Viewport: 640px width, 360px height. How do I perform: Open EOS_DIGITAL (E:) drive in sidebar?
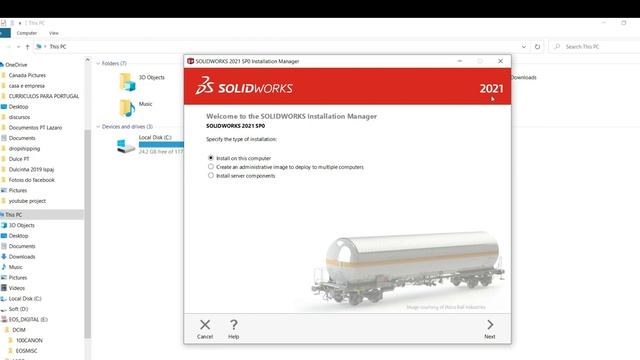28,320
